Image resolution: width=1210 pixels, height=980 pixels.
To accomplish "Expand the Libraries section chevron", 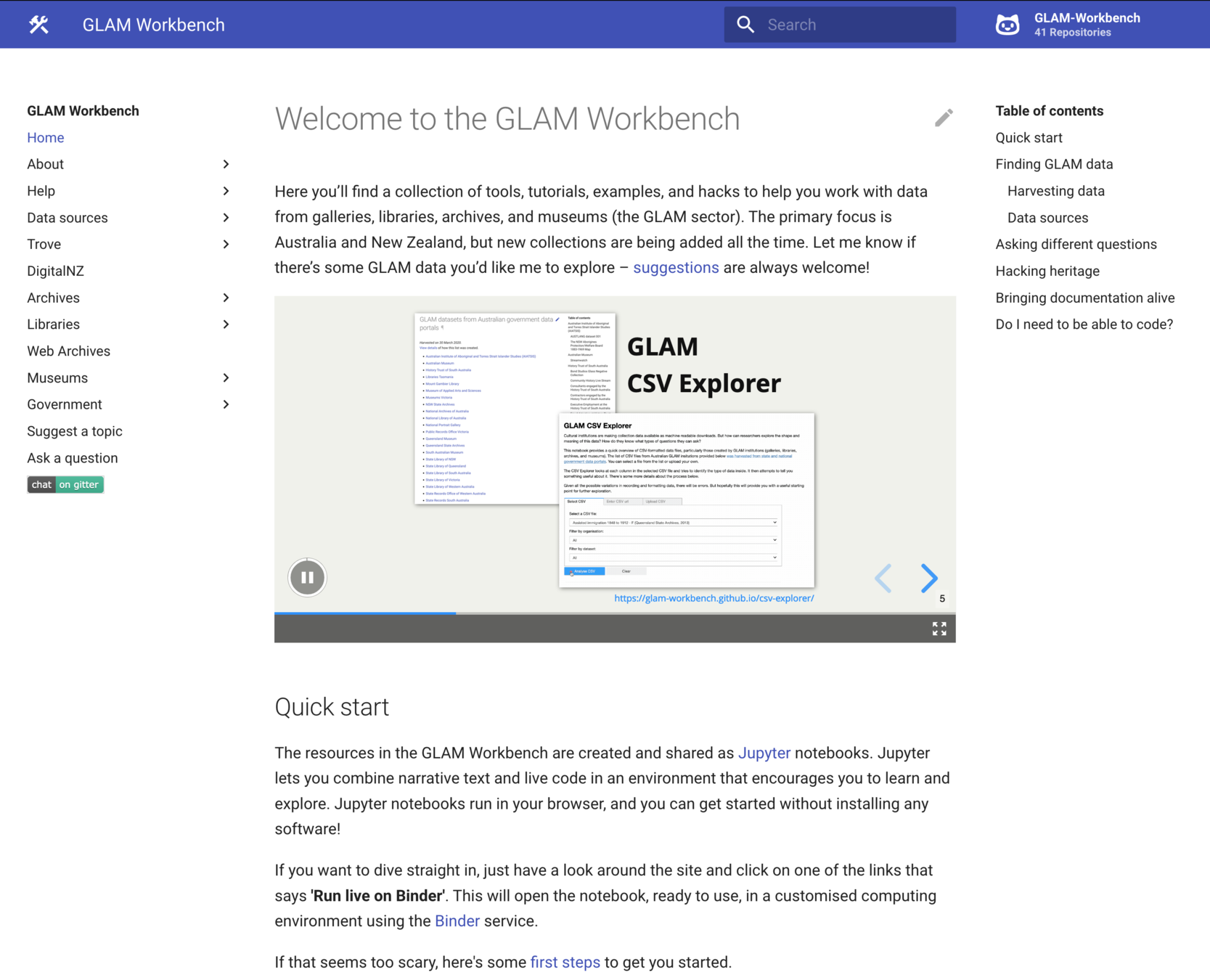I will [226, 324].
